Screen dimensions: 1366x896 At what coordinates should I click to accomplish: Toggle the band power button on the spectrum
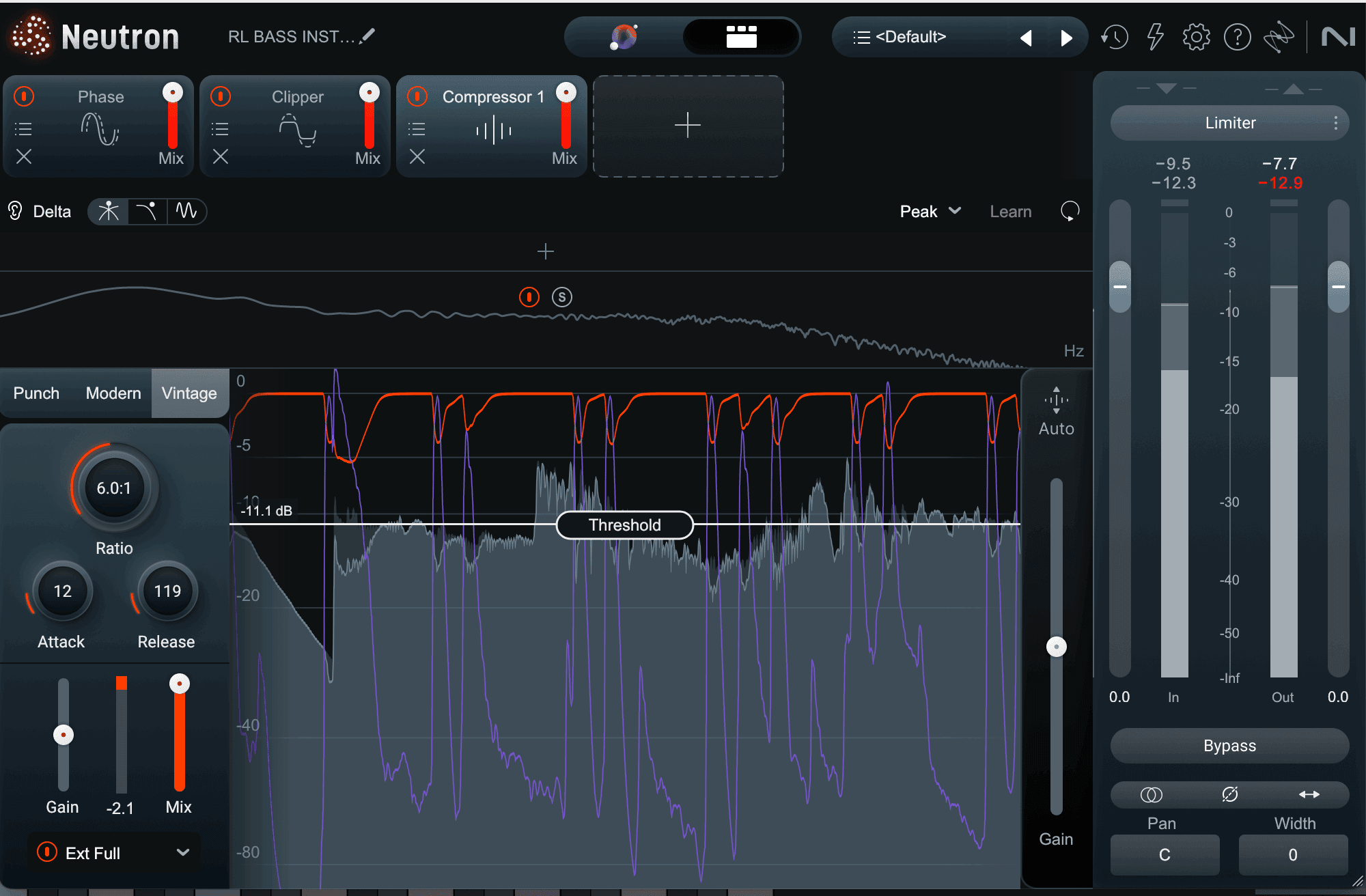(529, 297)
